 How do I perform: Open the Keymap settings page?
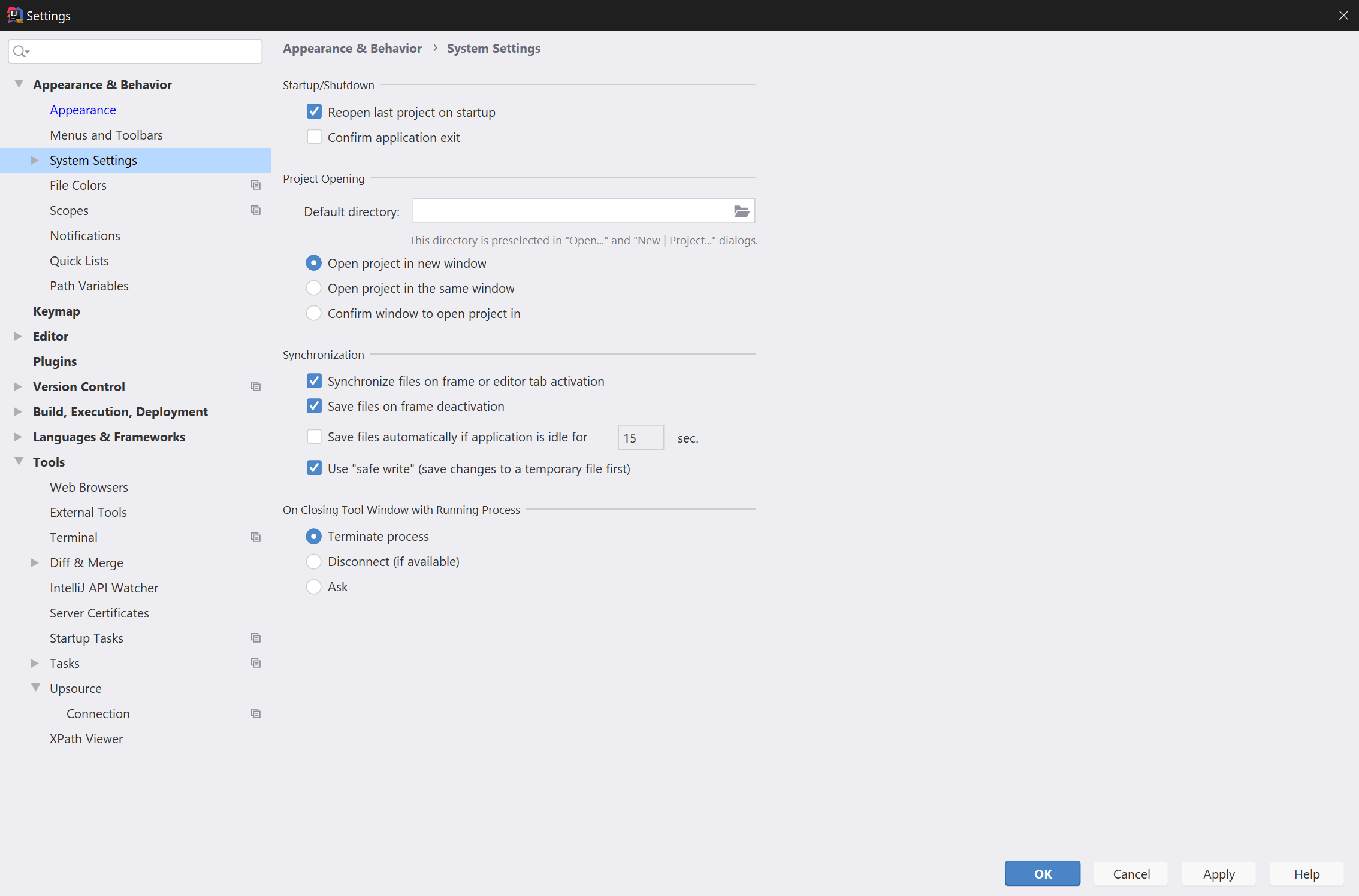(56, 311)
